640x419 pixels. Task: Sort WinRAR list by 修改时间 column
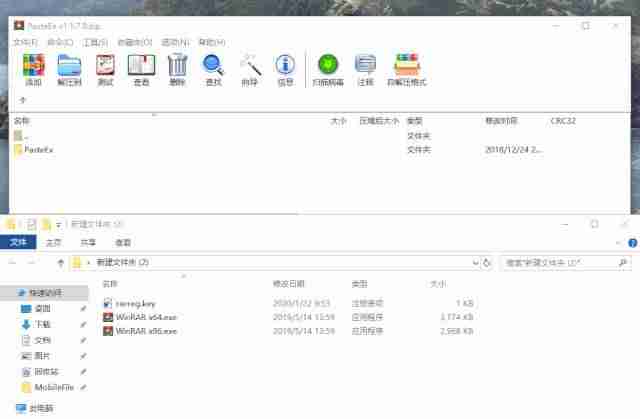(501, 121)
